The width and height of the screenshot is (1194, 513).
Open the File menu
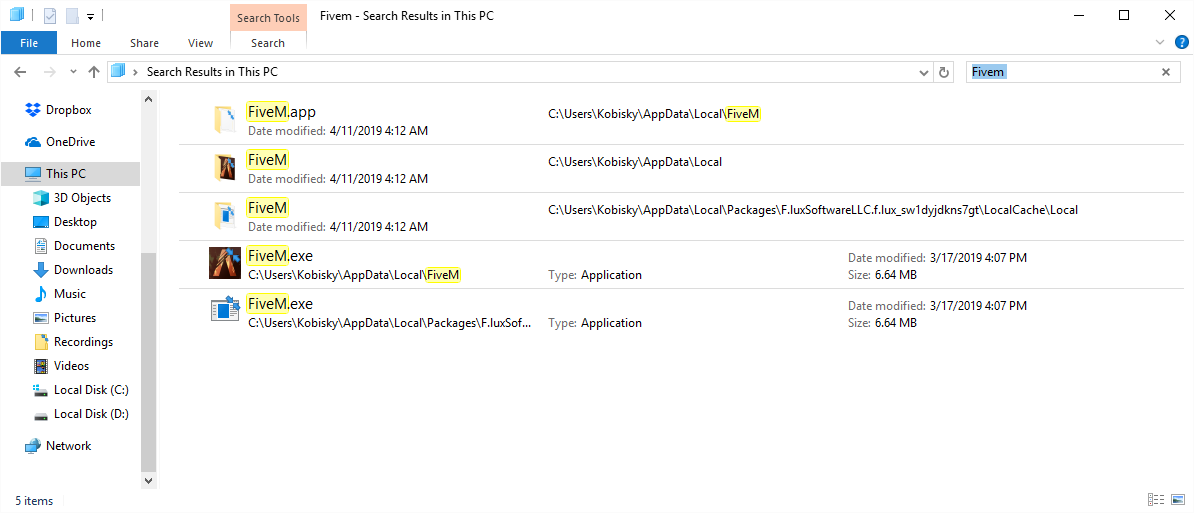(29, 43)
